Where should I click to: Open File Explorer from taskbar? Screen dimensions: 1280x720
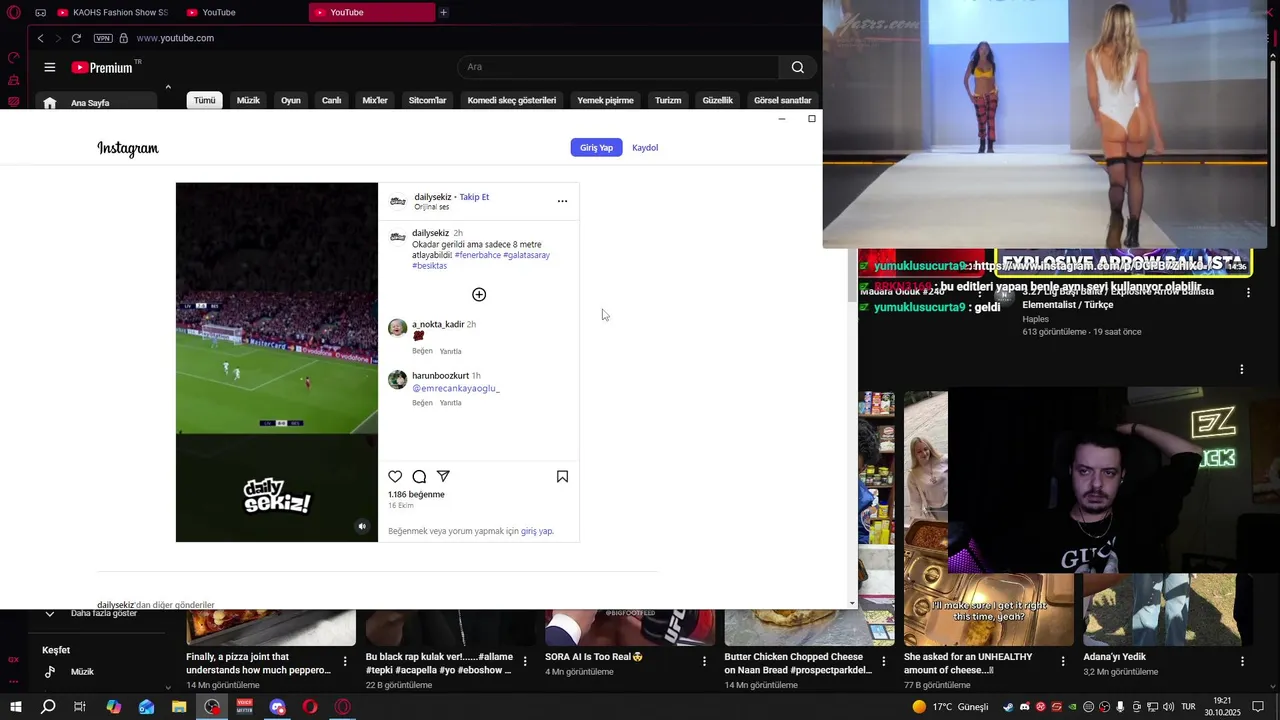coord(179,707)
